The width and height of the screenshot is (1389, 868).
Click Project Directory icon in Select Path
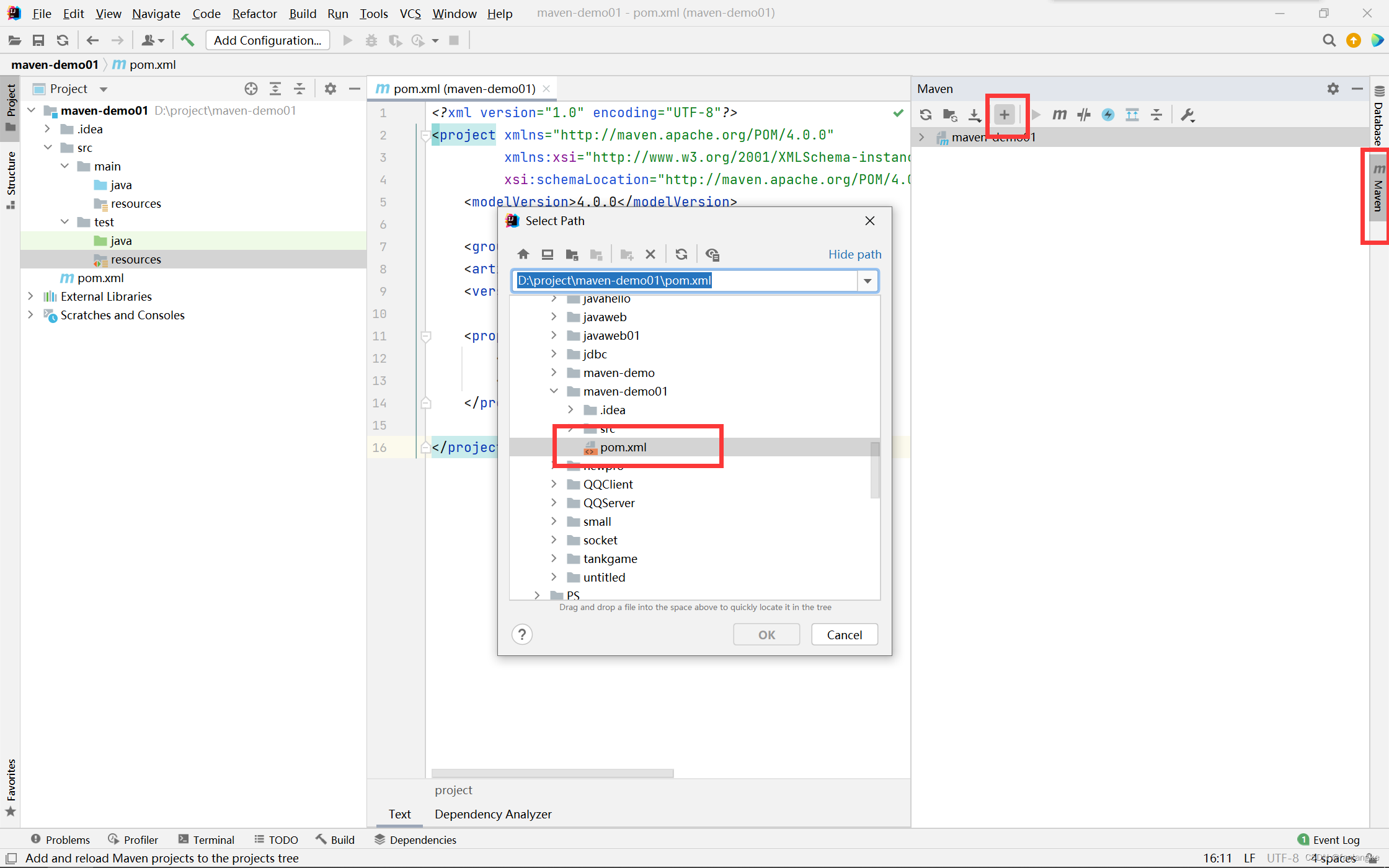[572, 254]
